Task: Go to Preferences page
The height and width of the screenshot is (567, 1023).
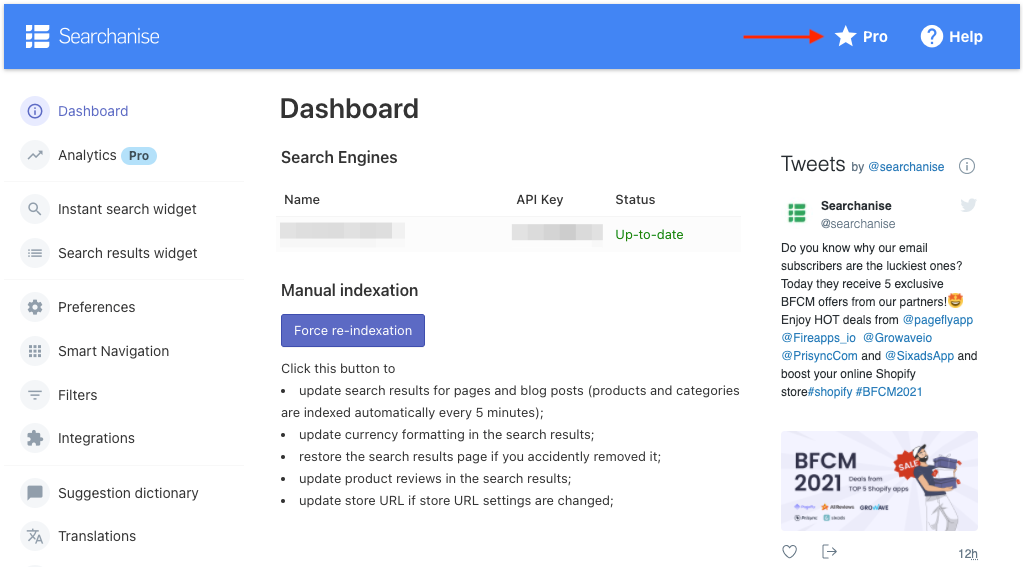Action: point(97,307)
